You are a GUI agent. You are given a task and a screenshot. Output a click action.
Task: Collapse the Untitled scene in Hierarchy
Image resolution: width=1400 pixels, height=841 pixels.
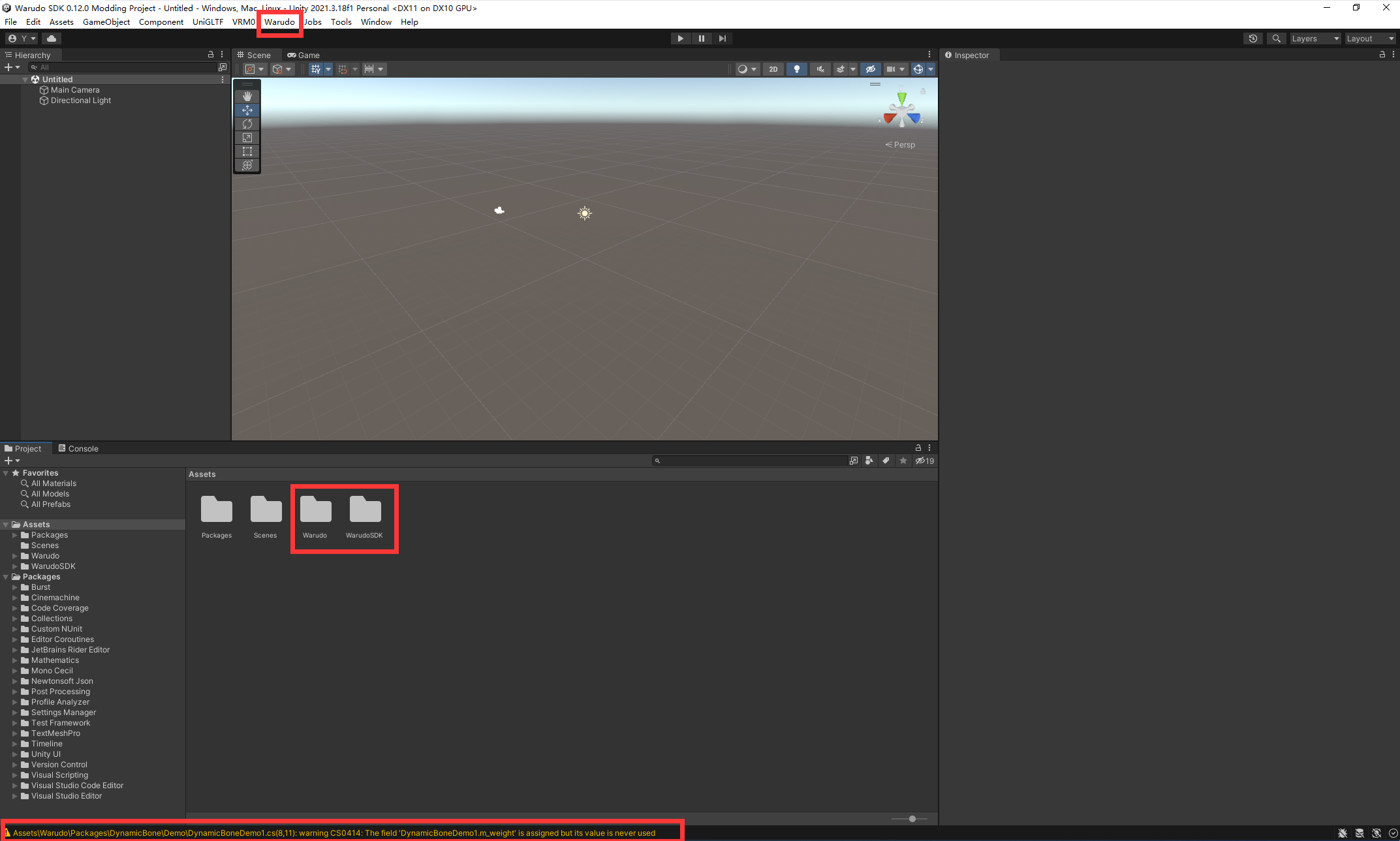pos(25,80)
